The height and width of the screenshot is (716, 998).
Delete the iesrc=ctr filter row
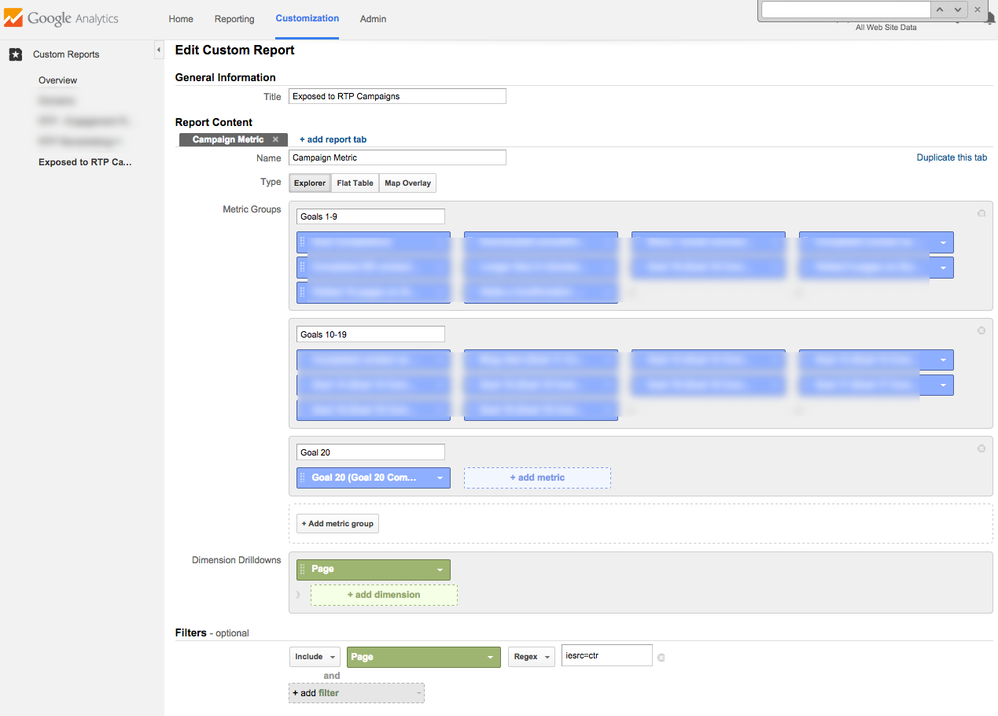point(661,657)
